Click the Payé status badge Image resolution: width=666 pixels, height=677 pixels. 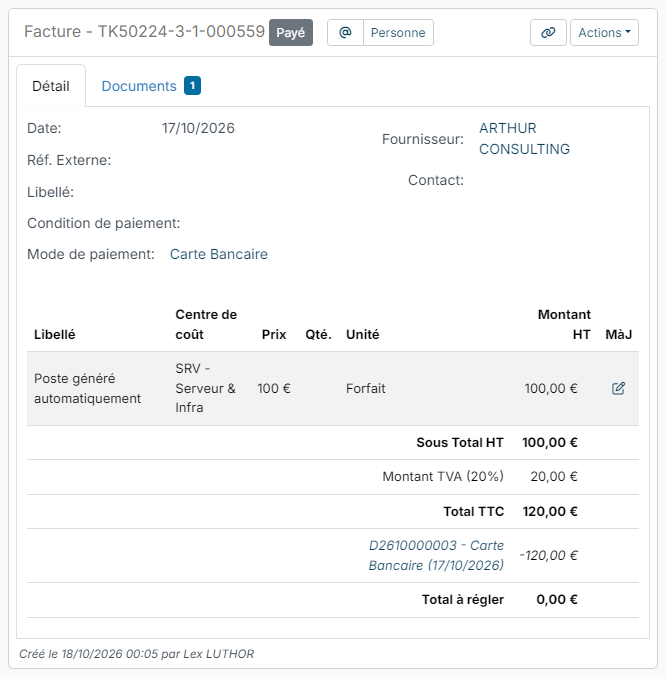(x=291, y=32)
